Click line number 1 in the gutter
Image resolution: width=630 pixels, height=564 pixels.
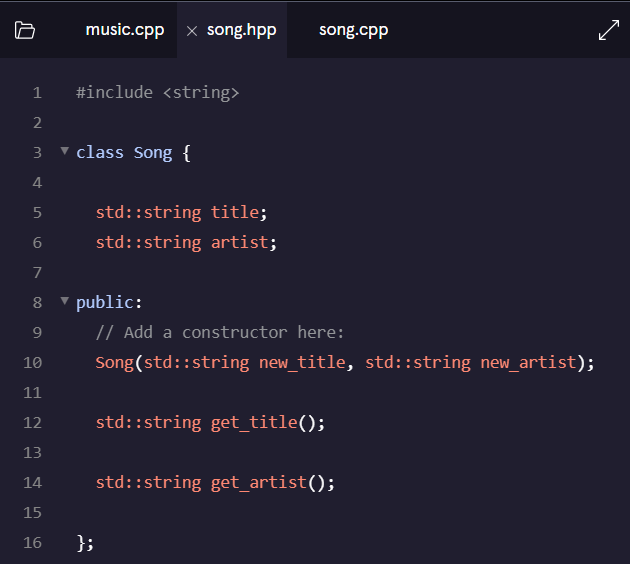(37, 93)
